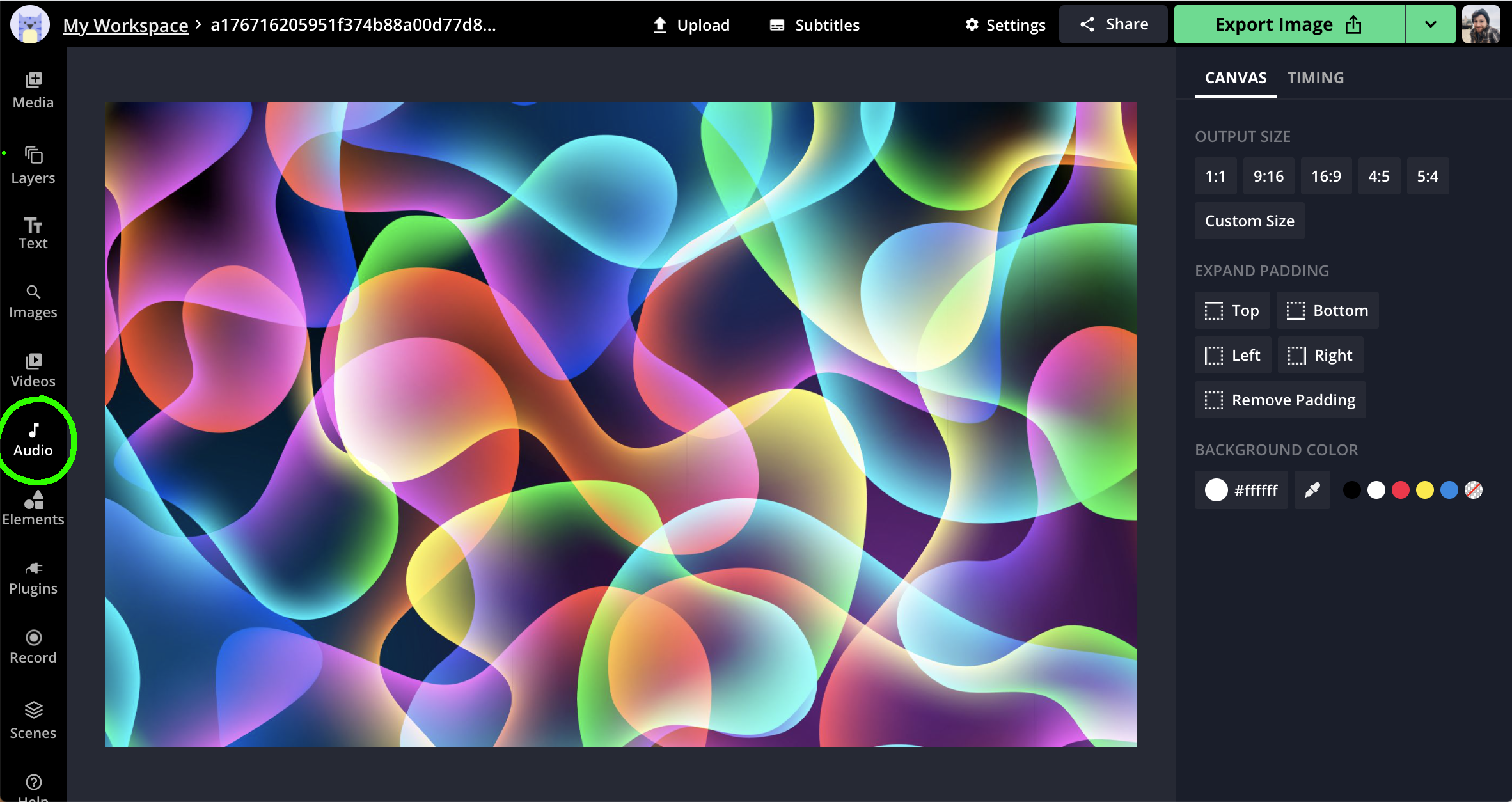Image resolution: width=1512 pixels, height=802 pixels.
Task: Open the export options dropdown
Action: [x=1430, y=24]
